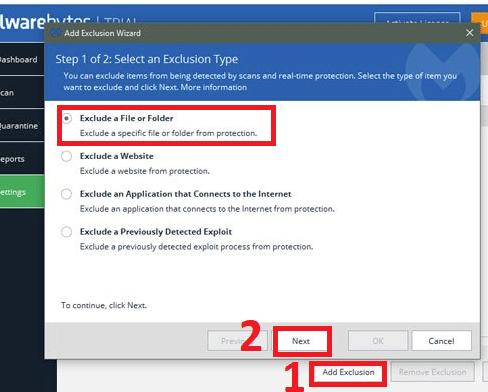Close the Add Exclusion Wizard dialog
488x392 pixels.
(x=470, y=33)
